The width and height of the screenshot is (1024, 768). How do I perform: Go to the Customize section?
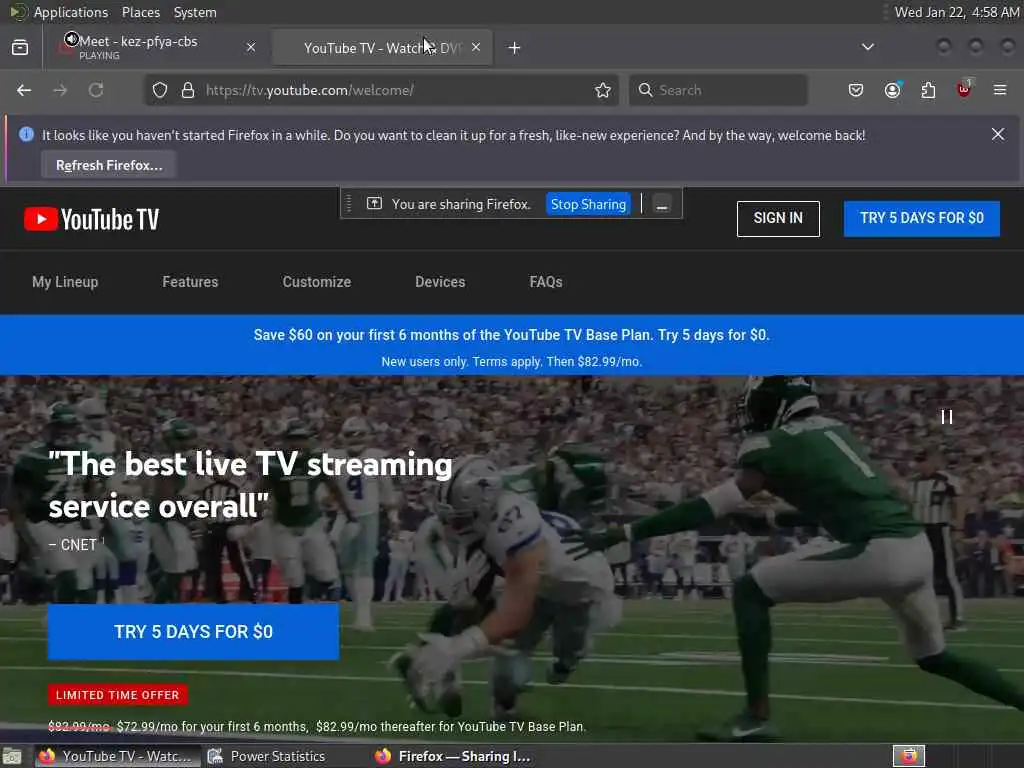(x=317, y=282)
